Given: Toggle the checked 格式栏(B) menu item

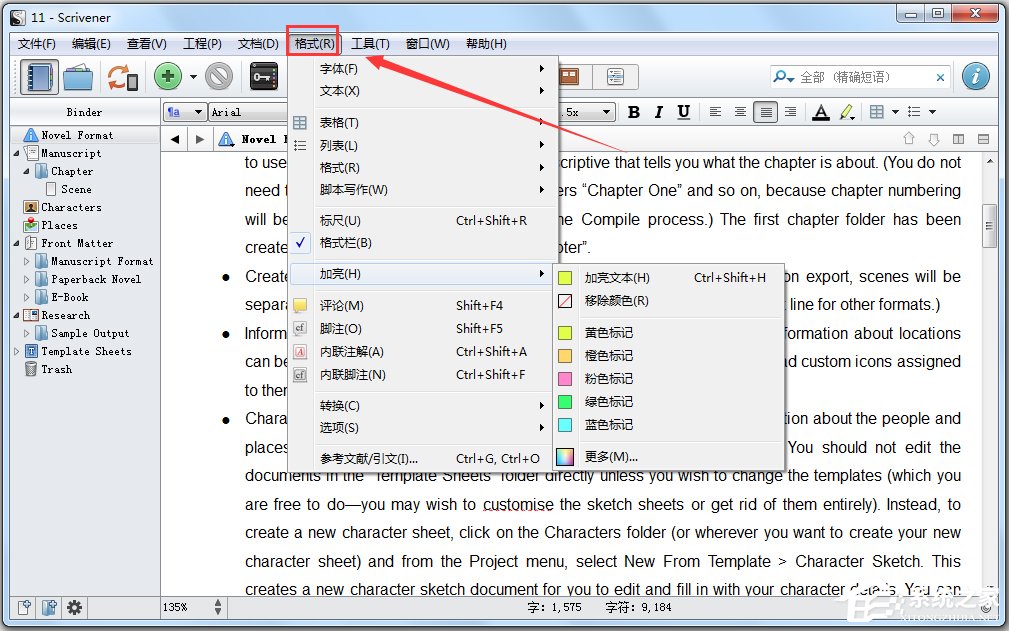Looking at the screenshot, I should (x=423, y=243).
